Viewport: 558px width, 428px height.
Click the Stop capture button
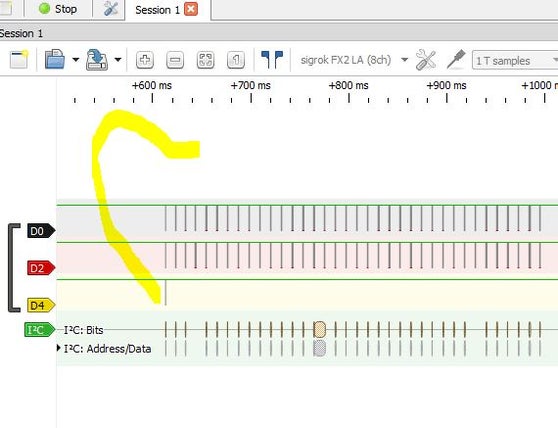pos(58,9)
